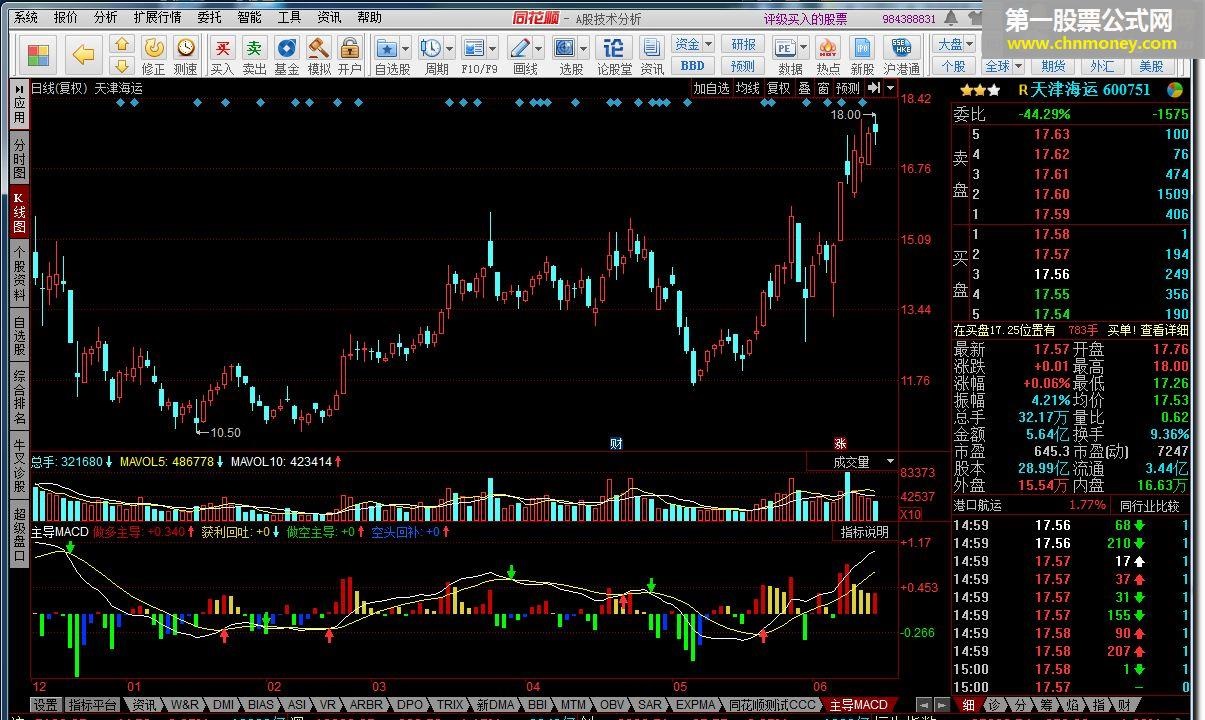This screenshot has height=720, width=1205.
Task: Click the 涨 marker under the candlestick chart
Action: tap(840, 443)
